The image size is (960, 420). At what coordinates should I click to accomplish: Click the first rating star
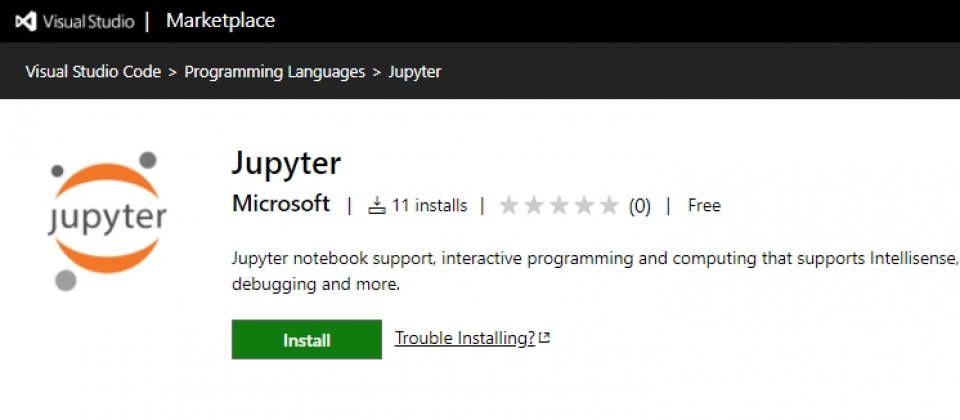click(x=509, y=205)
